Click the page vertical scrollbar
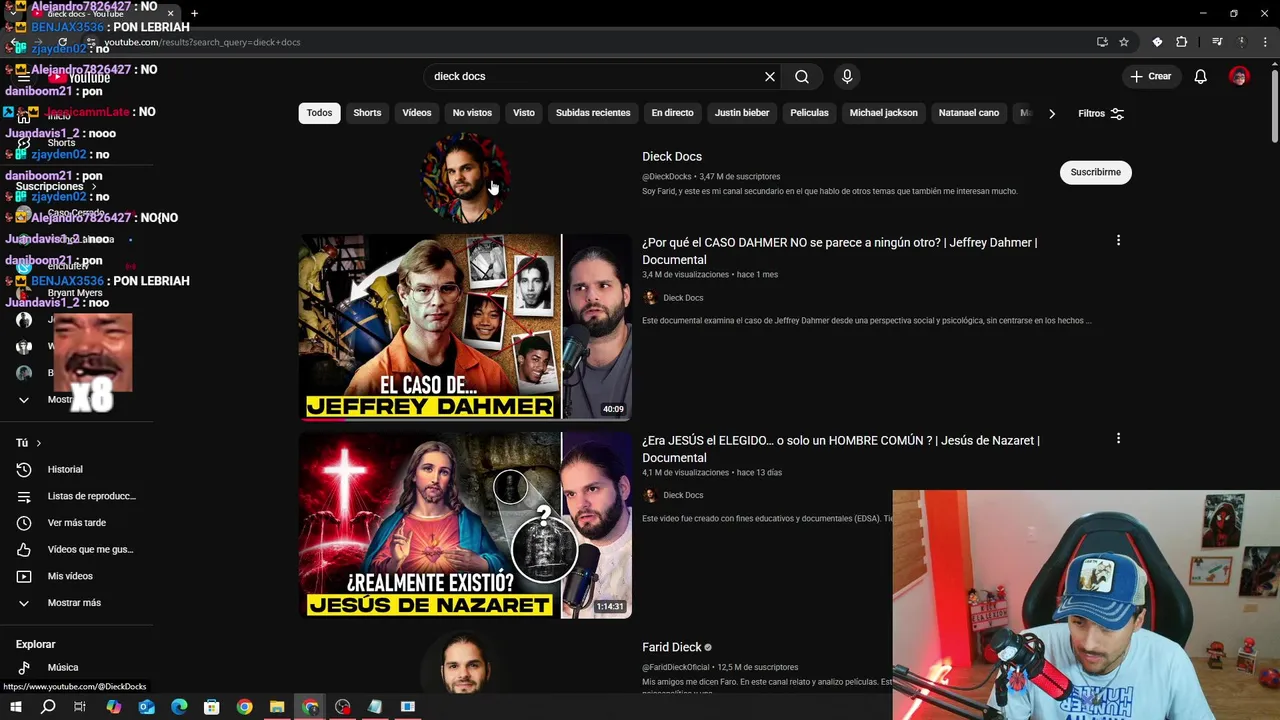The height and width of the screenshot is (720, 1280). tap(1274, 105)
